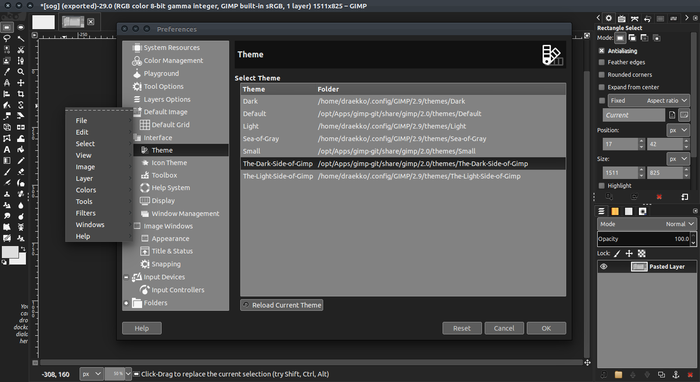Image resolution: width=700 pixels, height=382 pixels.
Task: Switch selection mode to intersect with selection
Action: [x=657, y=38]
